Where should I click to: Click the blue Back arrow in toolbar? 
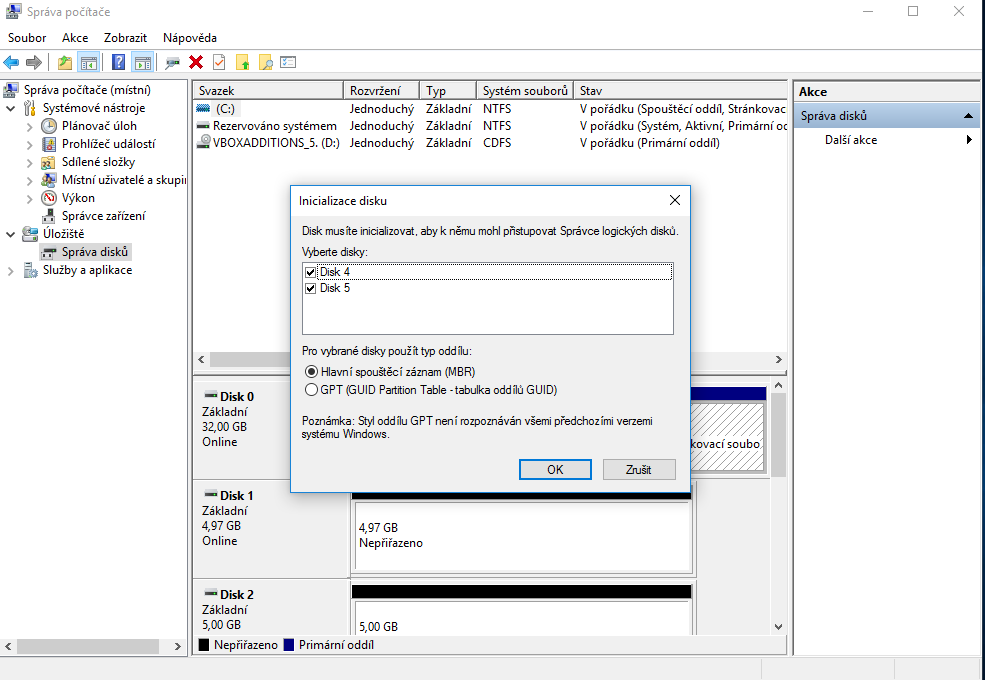click(12, 62)
